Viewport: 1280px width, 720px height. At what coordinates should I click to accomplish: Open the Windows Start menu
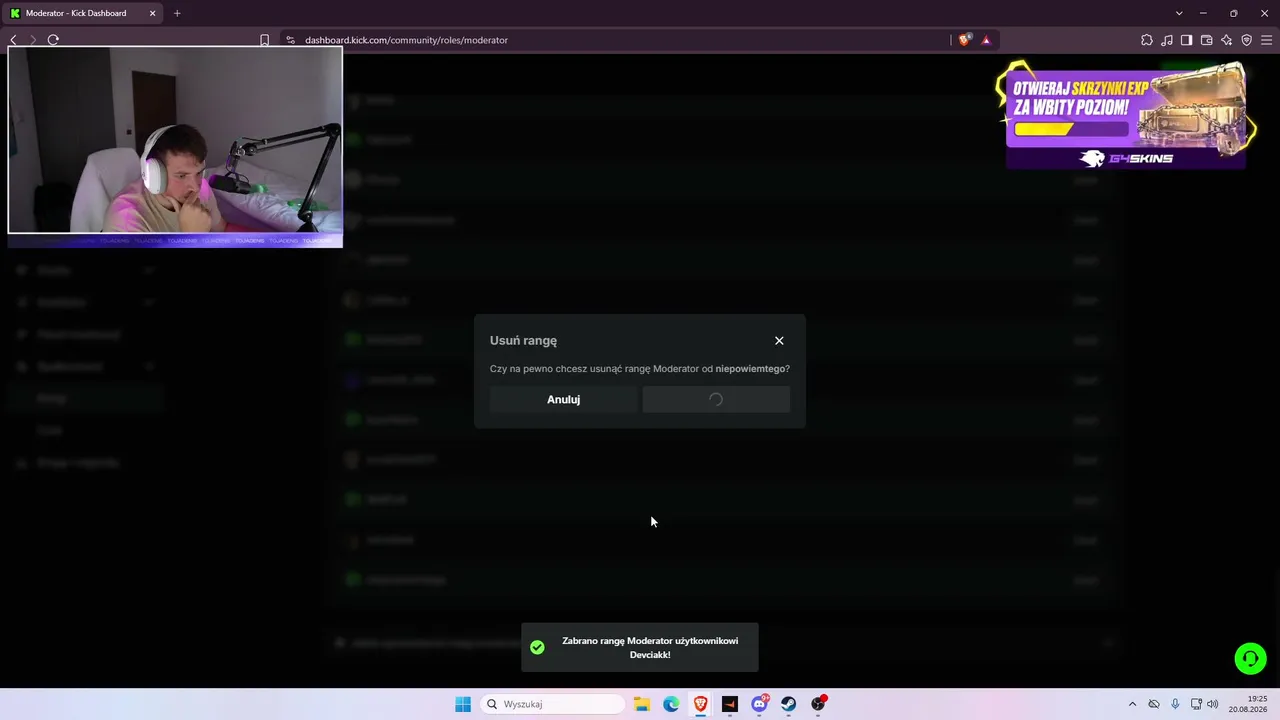[463, 704]
